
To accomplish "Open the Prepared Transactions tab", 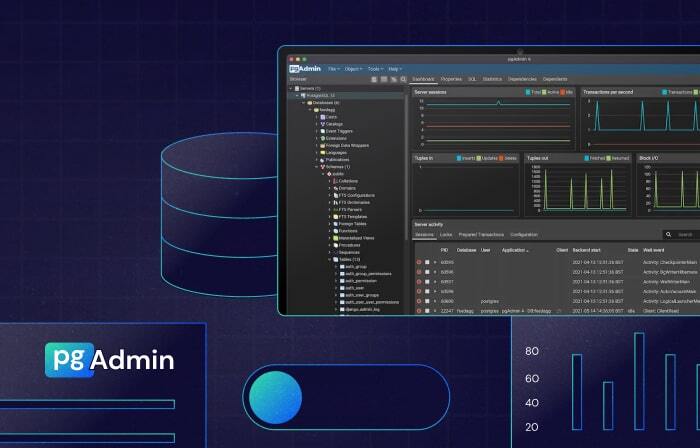I will (481, 235).
